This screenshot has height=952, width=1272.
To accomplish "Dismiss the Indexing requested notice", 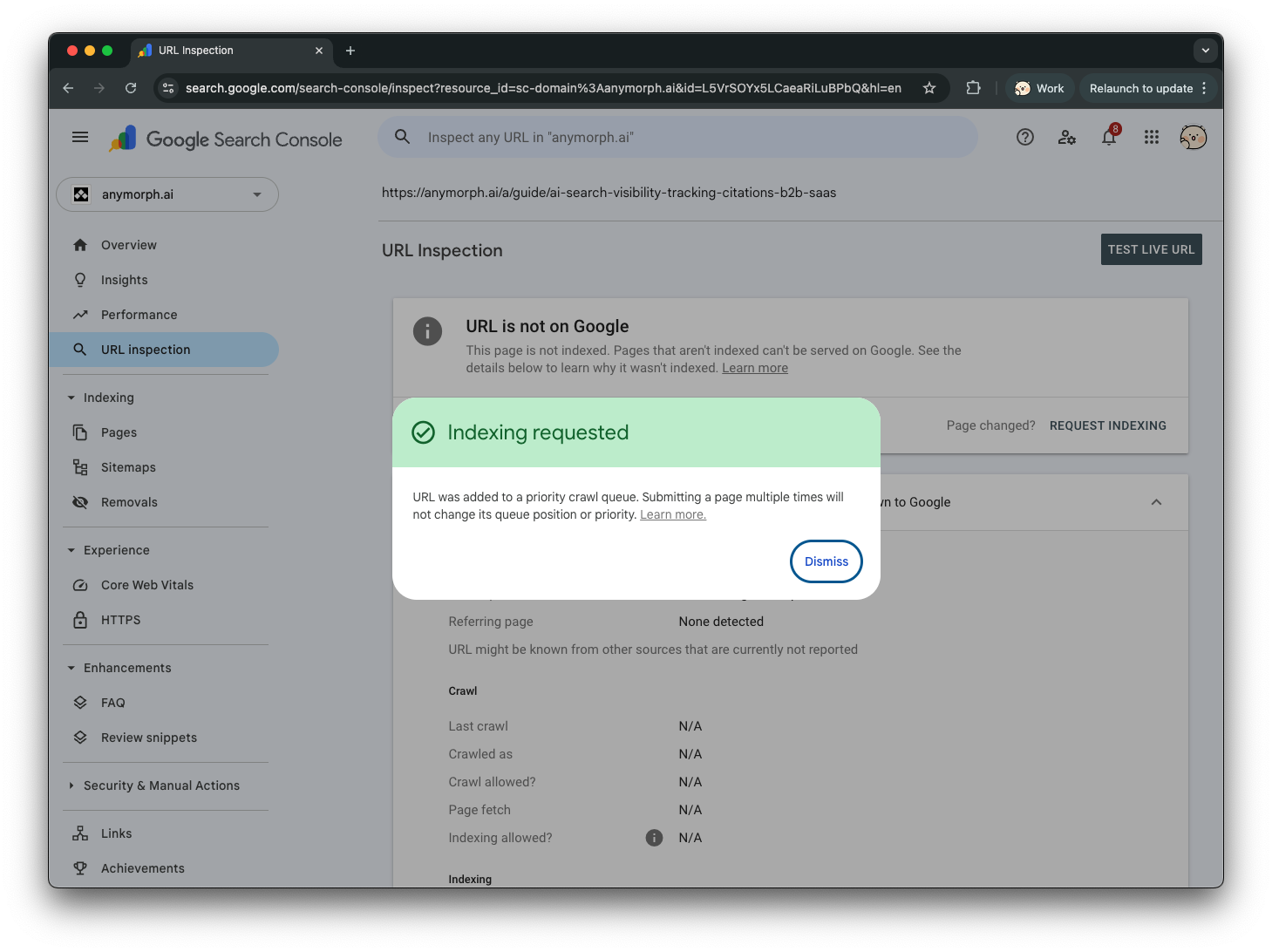I will coord(825,561).
